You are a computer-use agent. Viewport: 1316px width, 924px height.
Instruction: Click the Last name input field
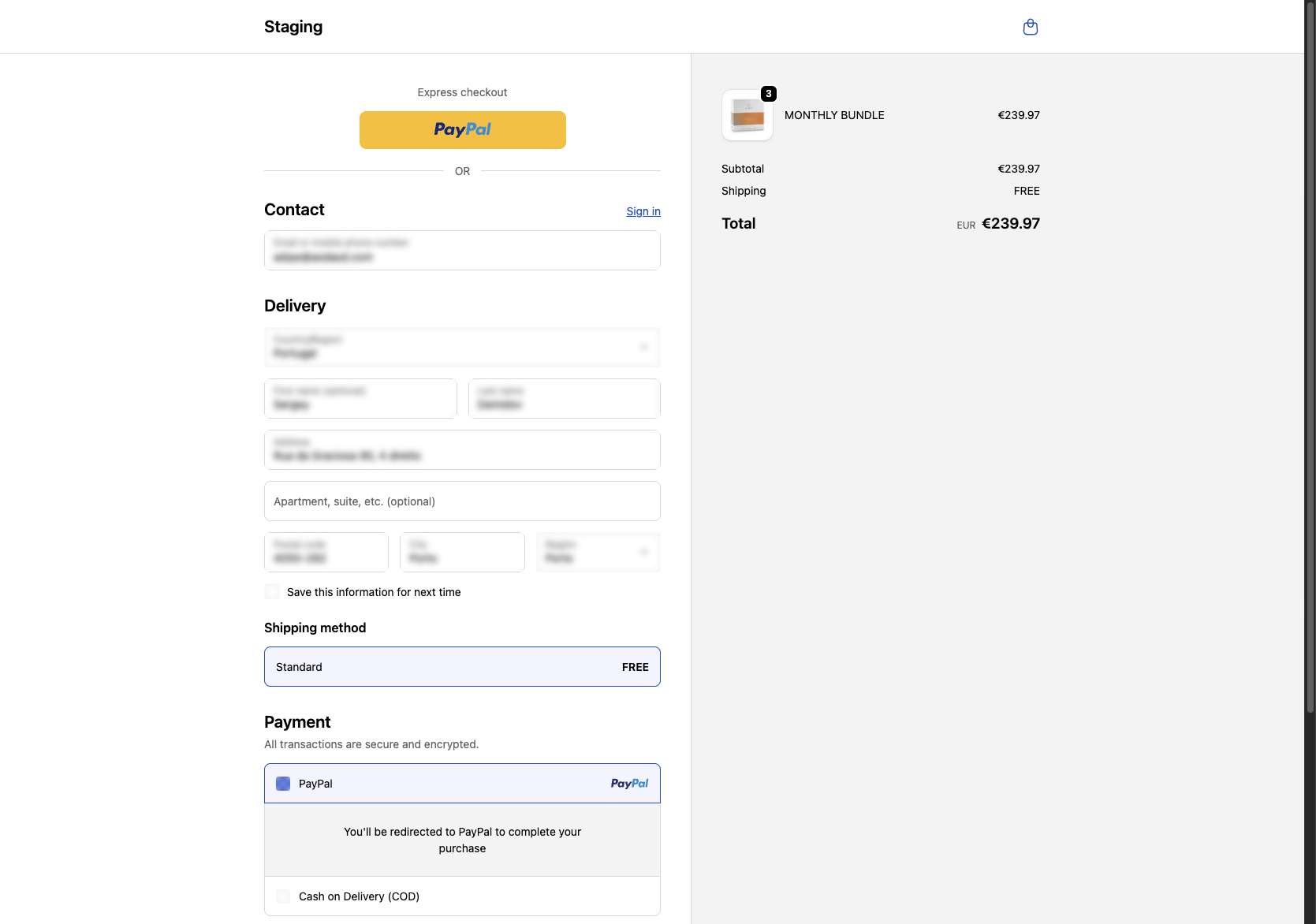[564, 399]
